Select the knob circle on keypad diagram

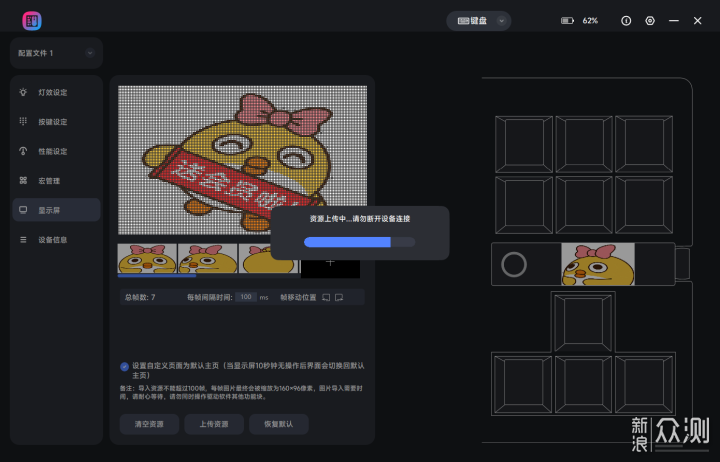[514, 264]
